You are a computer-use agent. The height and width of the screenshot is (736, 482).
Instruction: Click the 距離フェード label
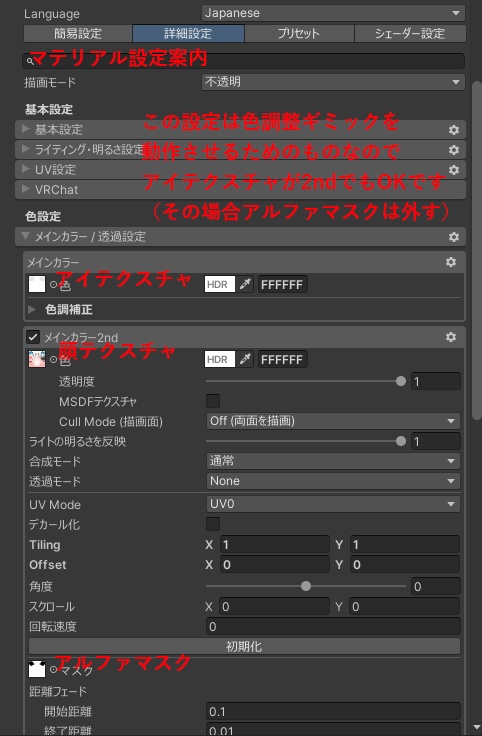(x=58, y=691)
